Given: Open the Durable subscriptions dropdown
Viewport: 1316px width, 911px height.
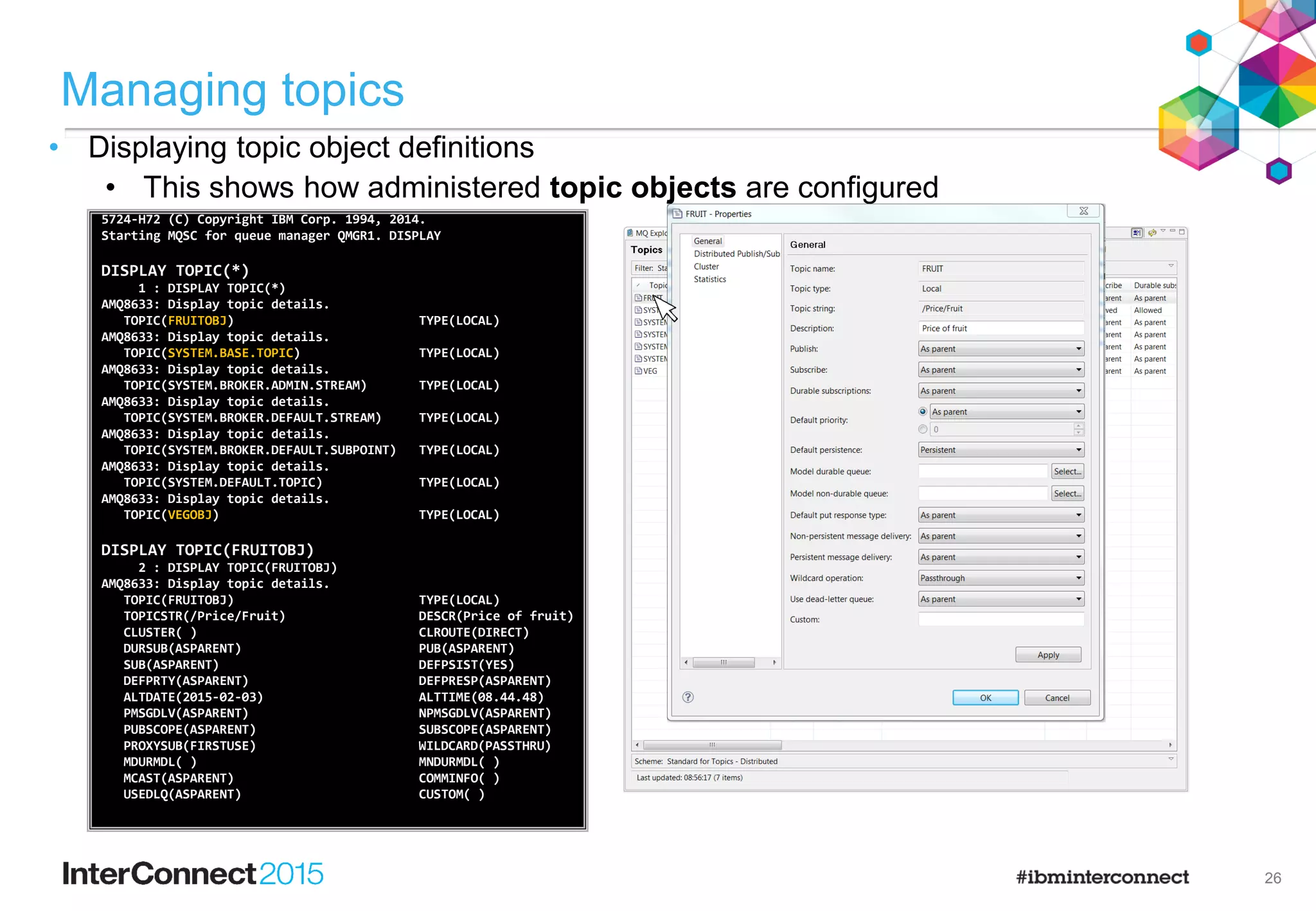Looking at the screenshot, I should point(1001,391).
